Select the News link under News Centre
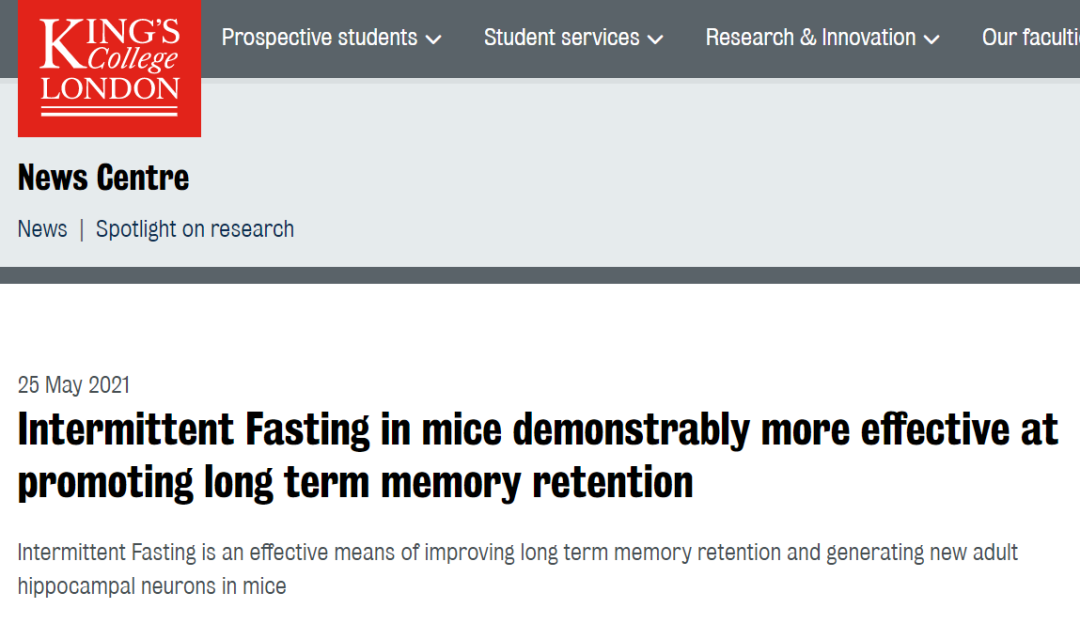The image size is (1080, 624). point(43,229)
